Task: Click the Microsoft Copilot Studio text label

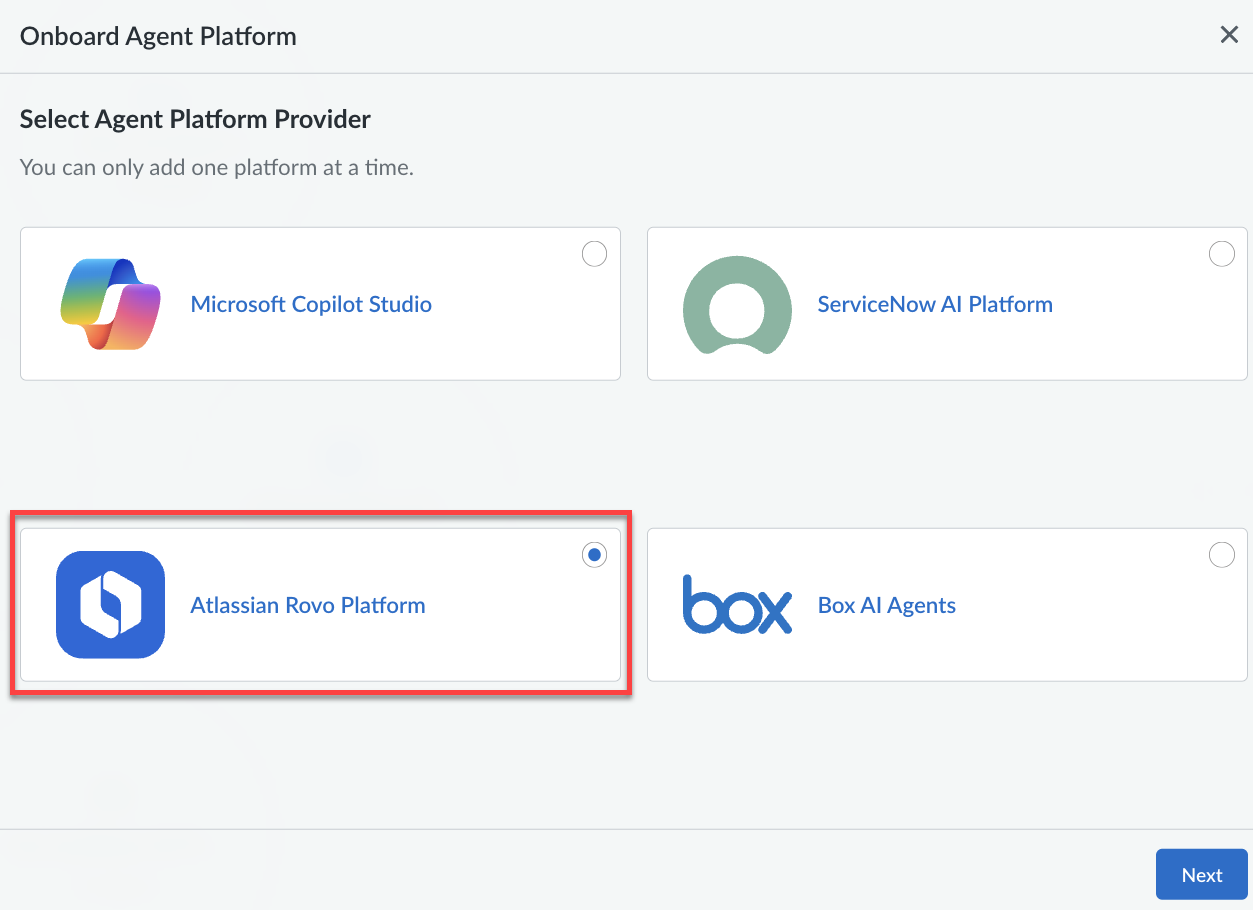Action: click(x=311, y=304)
